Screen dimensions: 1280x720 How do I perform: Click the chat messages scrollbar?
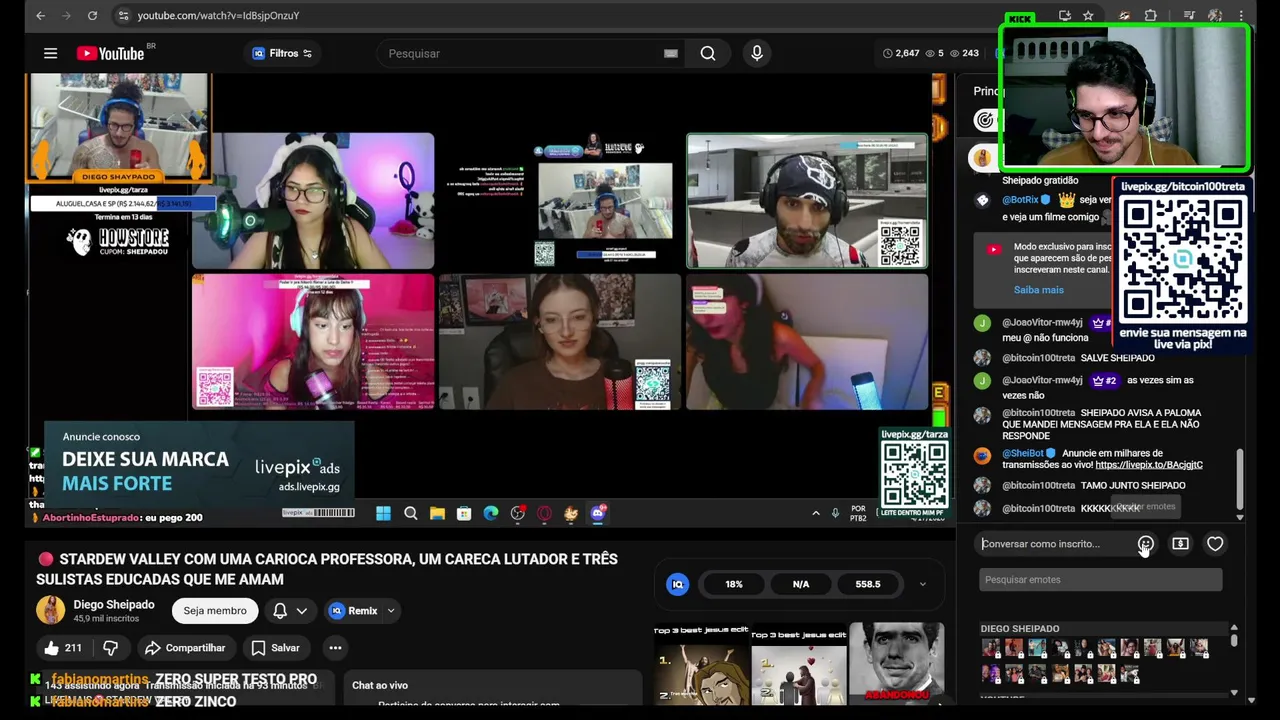click(x=1240, y=478)
